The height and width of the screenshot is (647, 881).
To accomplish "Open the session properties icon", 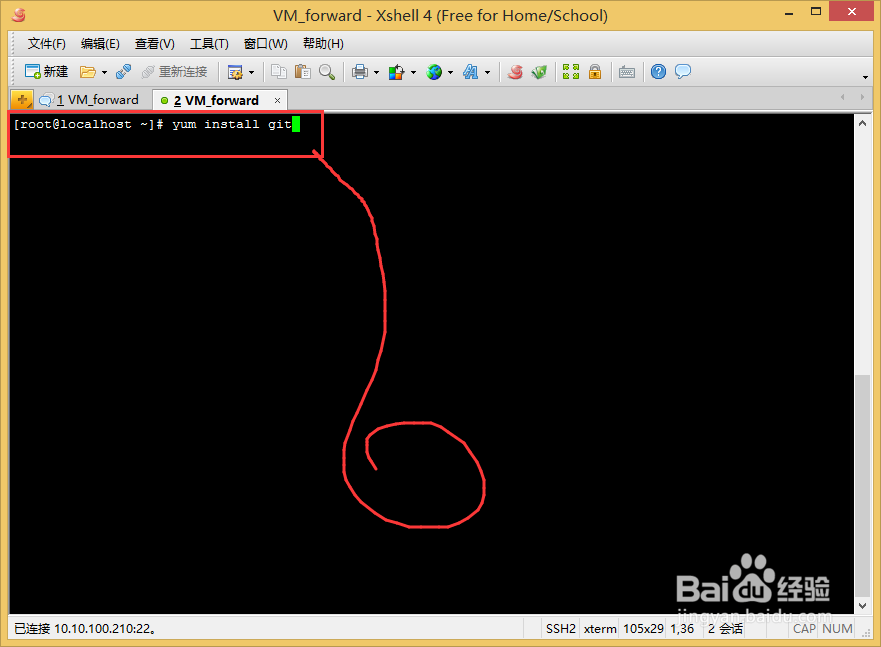I will (235, 72).
